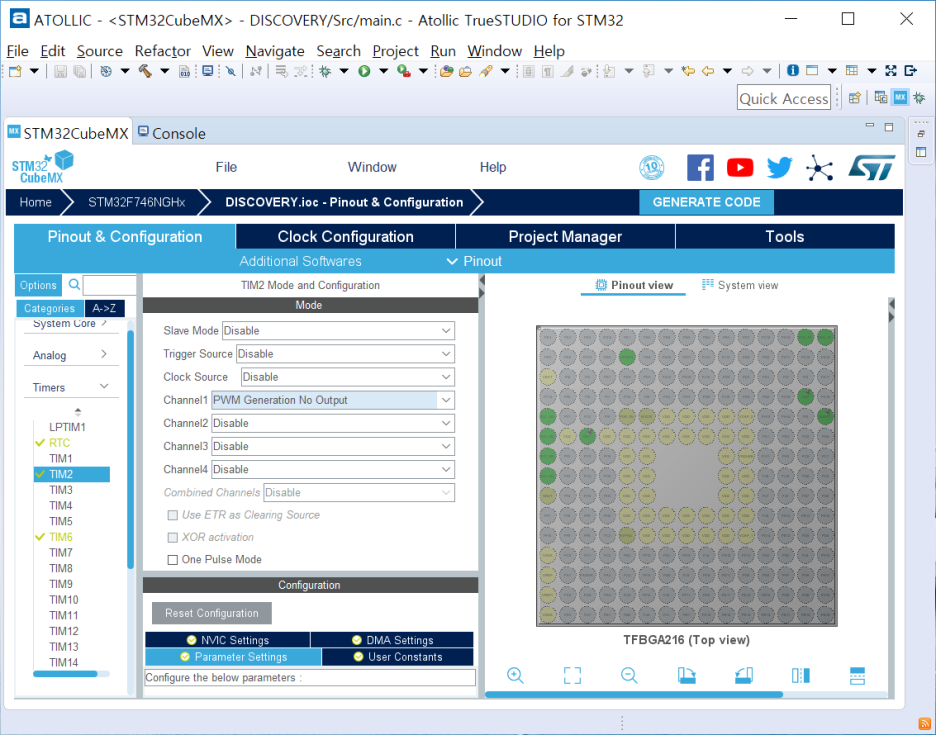
Task: Click the exit/logout toolbar icon
Action: pos(911,70)
